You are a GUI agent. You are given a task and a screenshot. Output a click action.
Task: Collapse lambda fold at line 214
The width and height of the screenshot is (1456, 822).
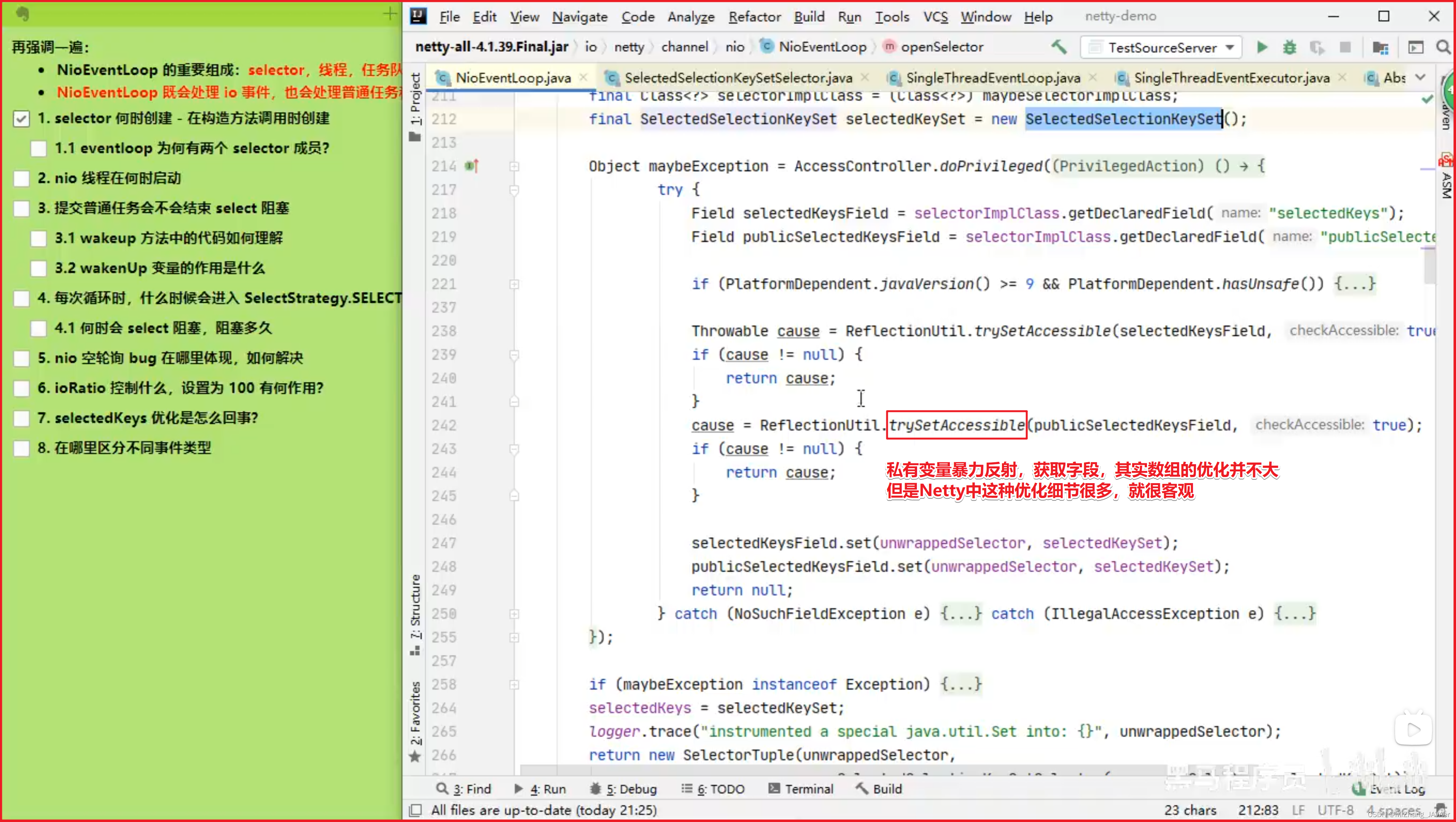(515, 166)
